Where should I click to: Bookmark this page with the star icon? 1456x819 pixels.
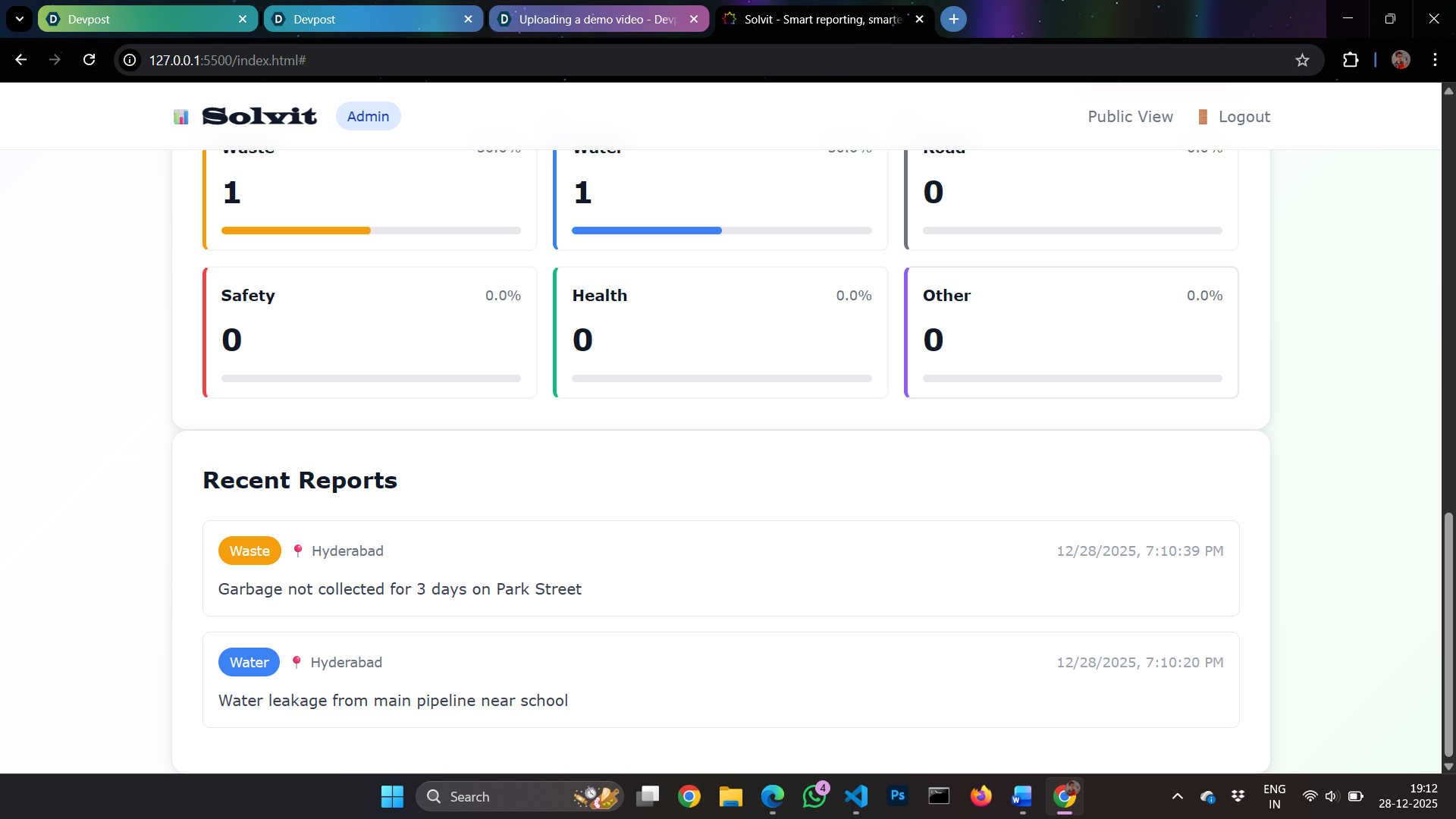tap(1302, 60)
